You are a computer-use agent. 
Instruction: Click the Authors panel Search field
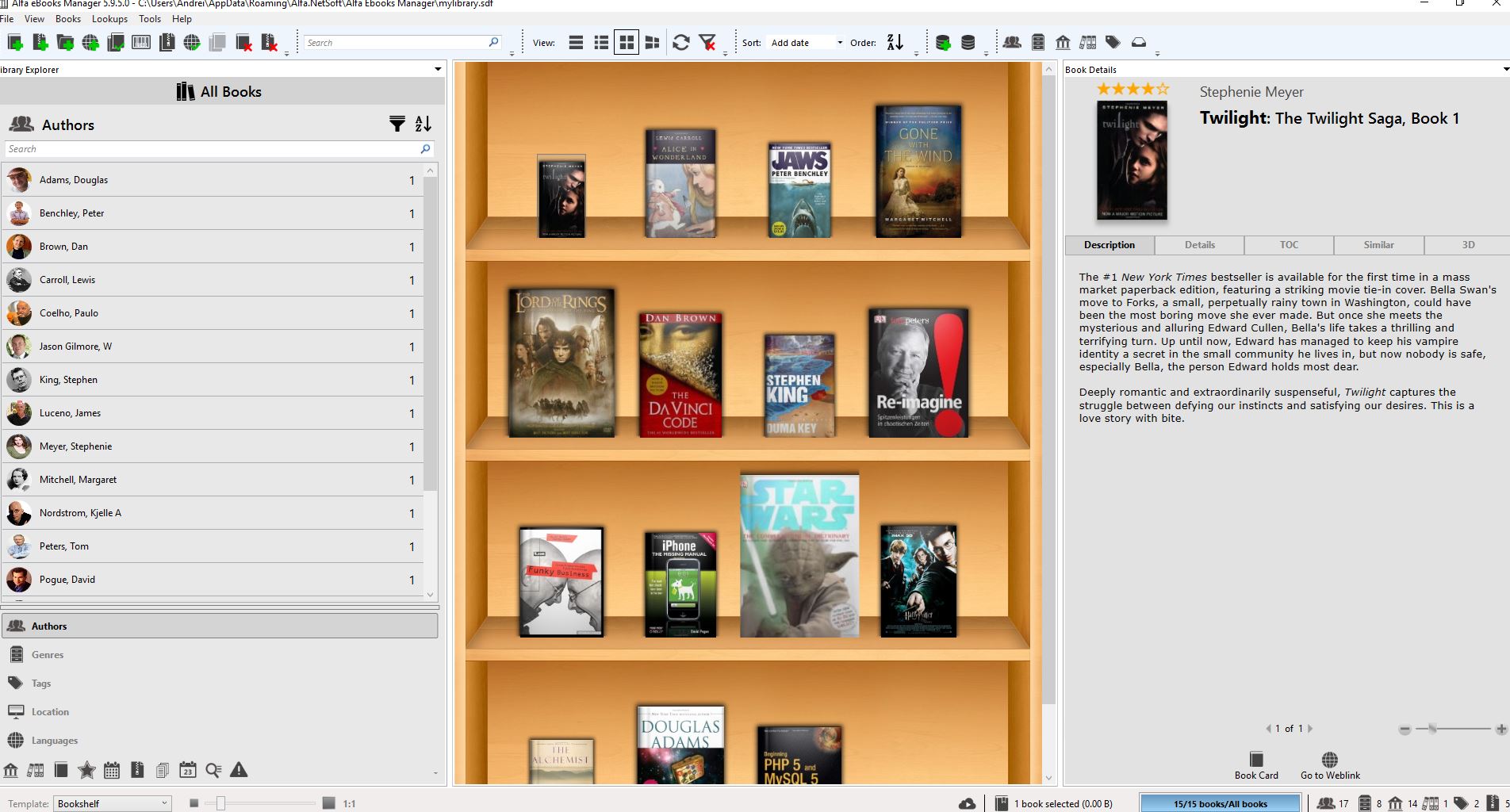point(219,149)
